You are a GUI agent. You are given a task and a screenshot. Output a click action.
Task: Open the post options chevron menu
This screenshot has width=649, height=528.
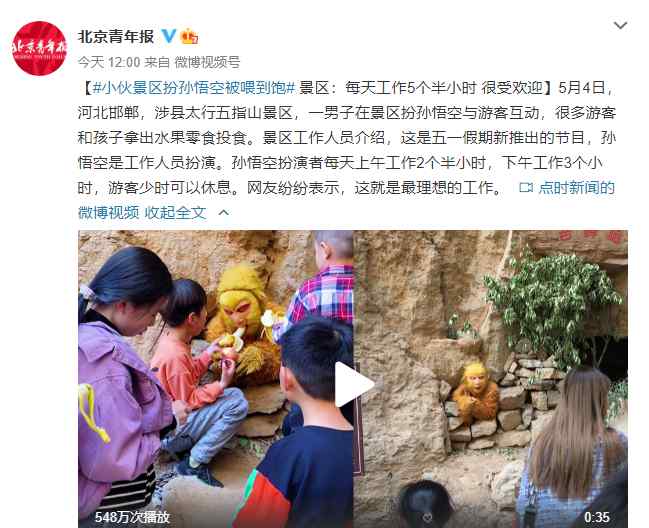(620, 26)
